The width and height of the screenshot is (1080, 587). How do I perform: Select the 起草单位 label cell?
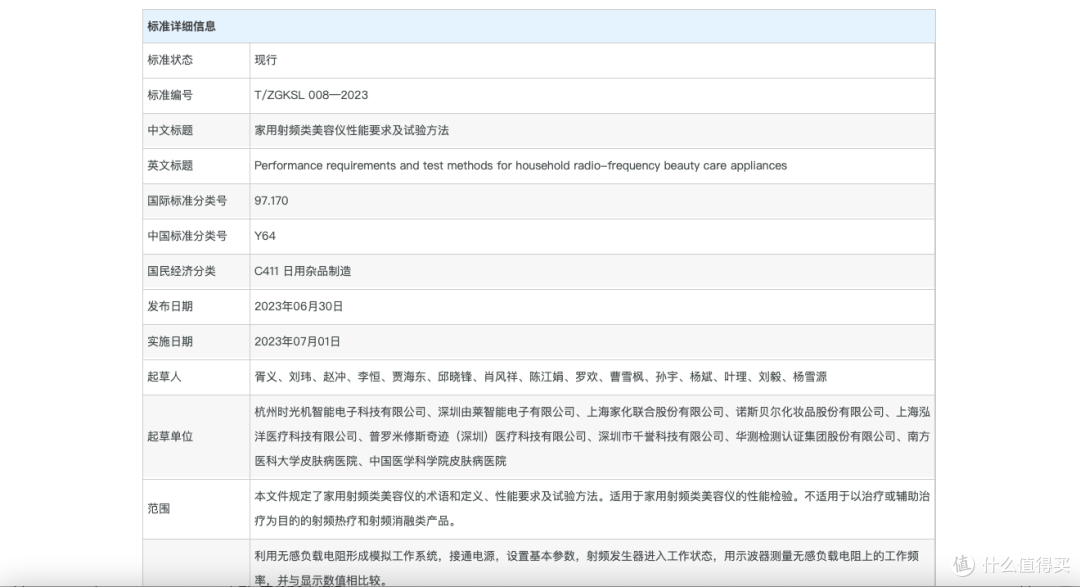coord(196,437)
